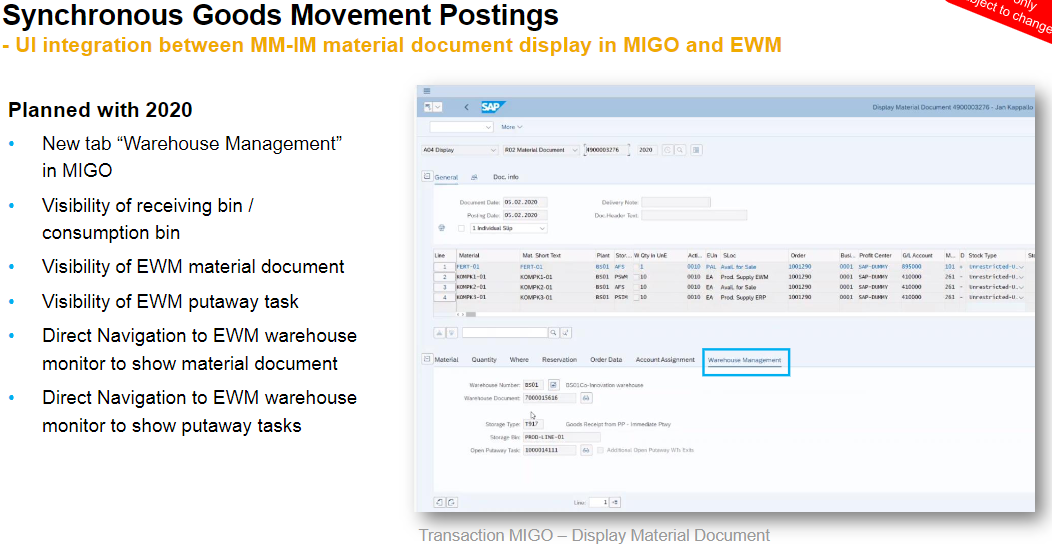Click the find magnifier icon beside search field
Image resolution: width=1052 pixels, height=547 pixels.
pos(554,333)
